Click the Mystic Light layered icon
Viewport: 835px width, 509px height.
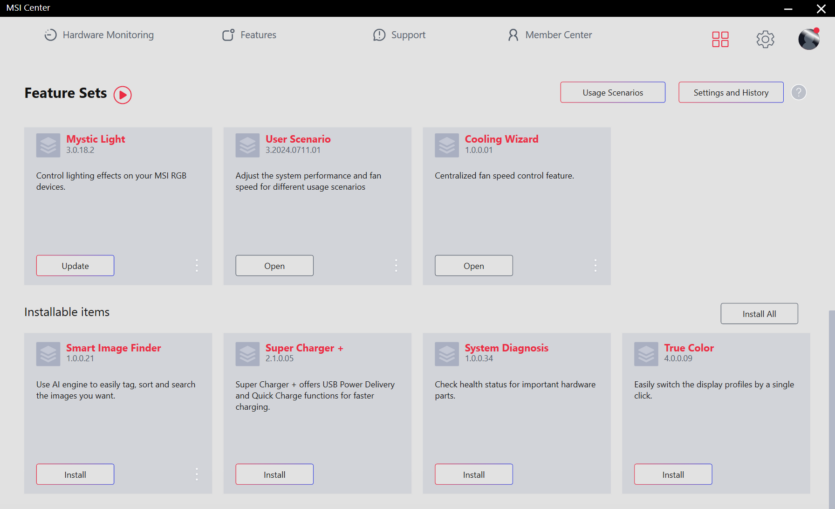click(48, 145)
